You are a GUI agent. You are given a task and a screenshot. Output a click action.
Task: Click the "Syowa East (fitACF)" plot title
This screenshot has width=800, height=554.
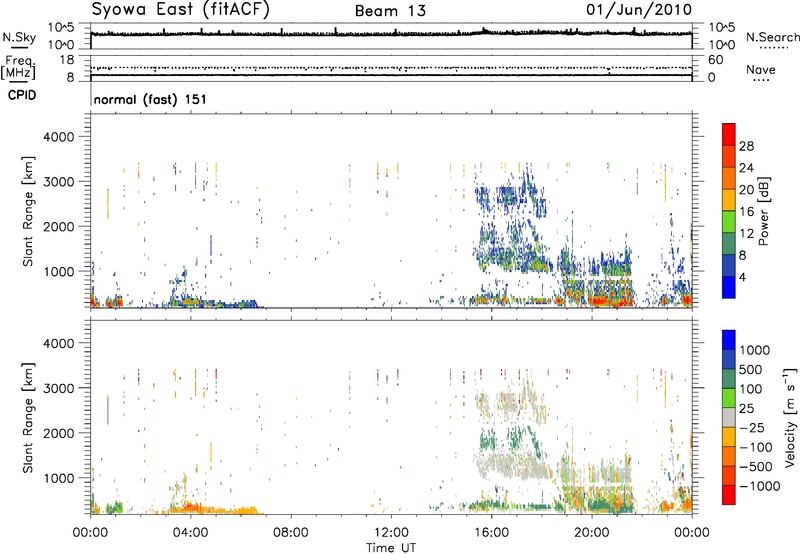tap(180, 10)
